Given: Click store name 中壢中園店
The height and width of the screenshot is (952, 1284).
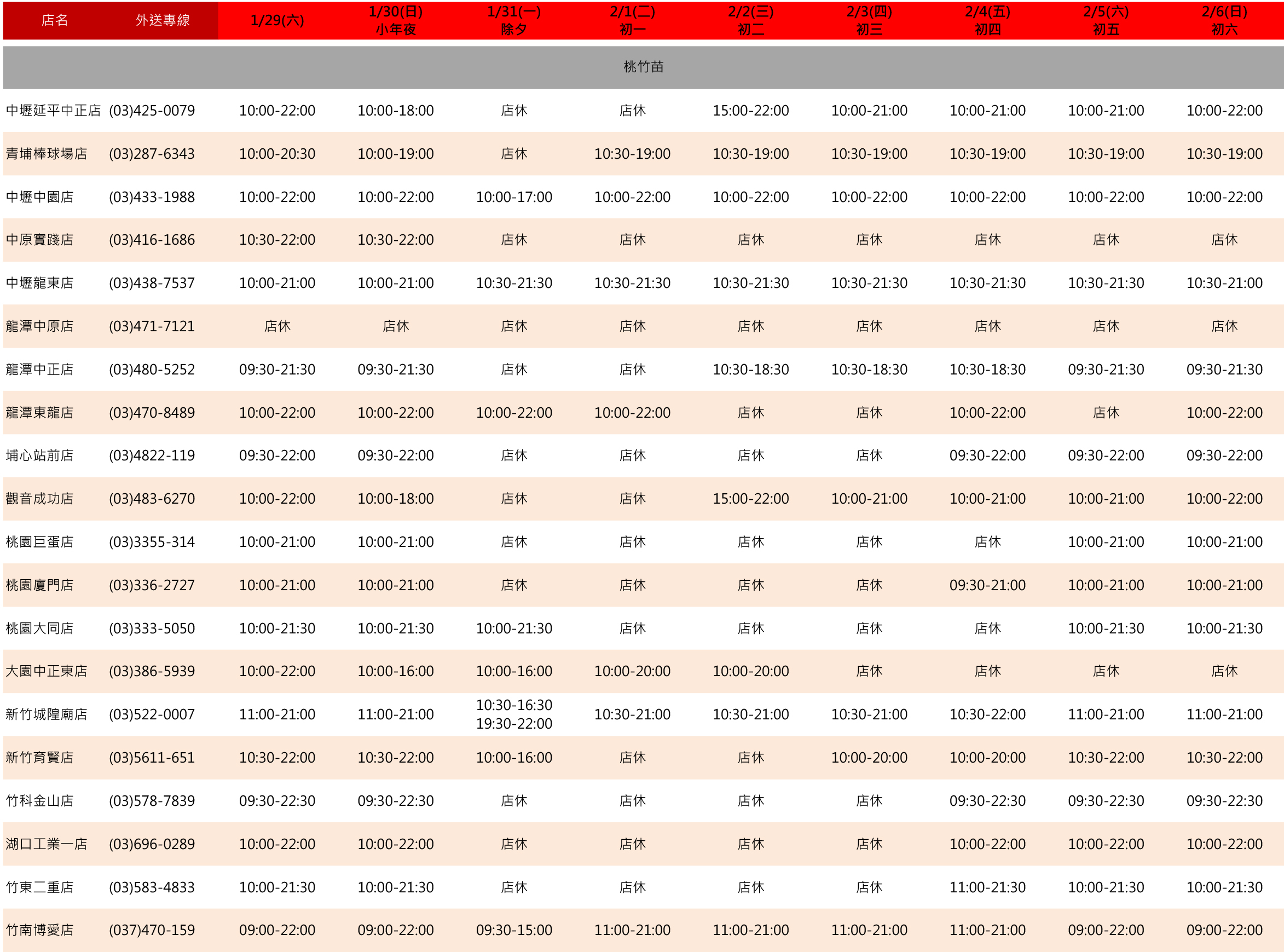Looking at the screenshot, I should [x=40, y=197].
